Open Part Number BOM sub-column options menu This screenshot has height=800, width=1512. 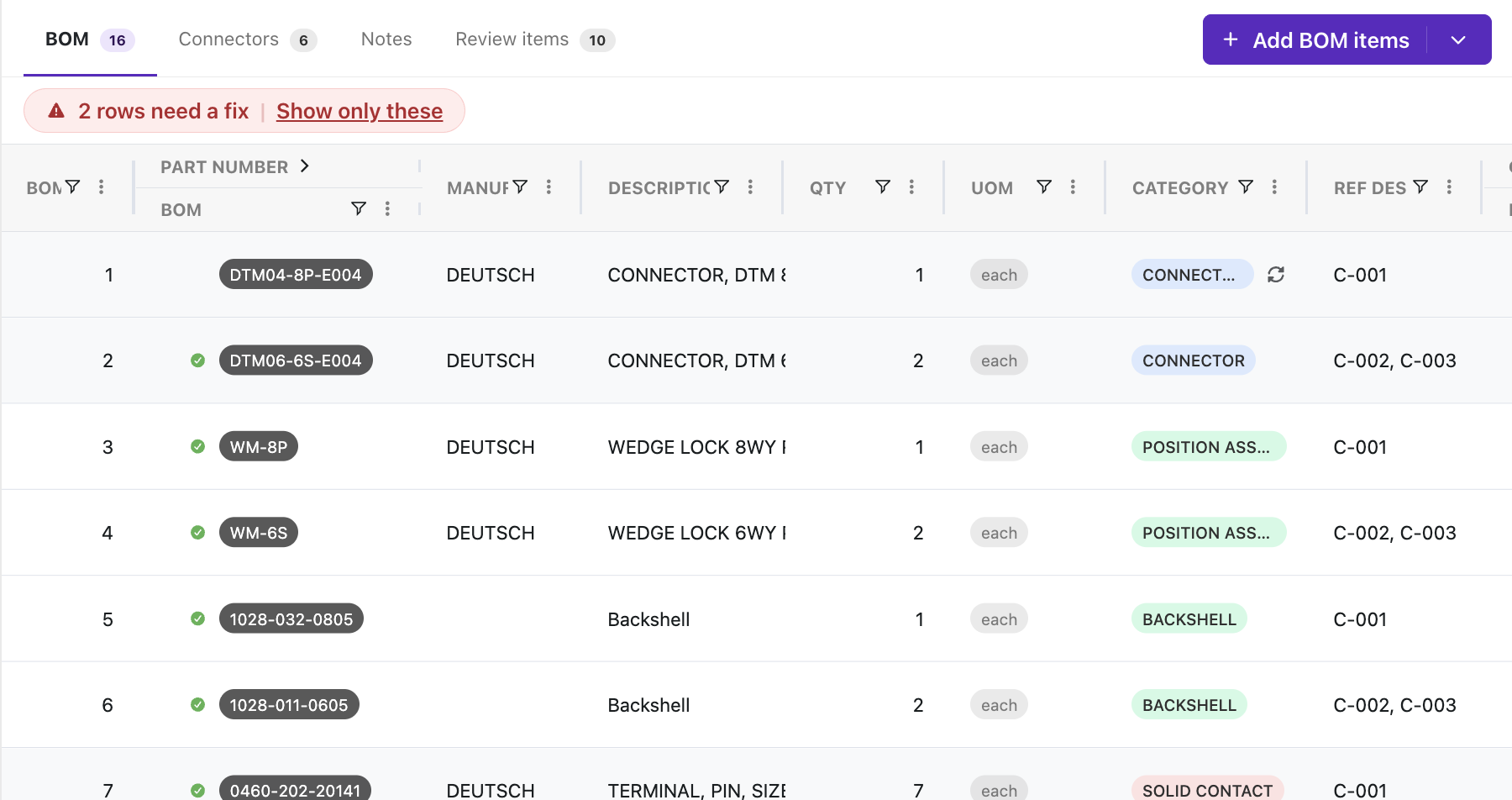tap(387, 208)
